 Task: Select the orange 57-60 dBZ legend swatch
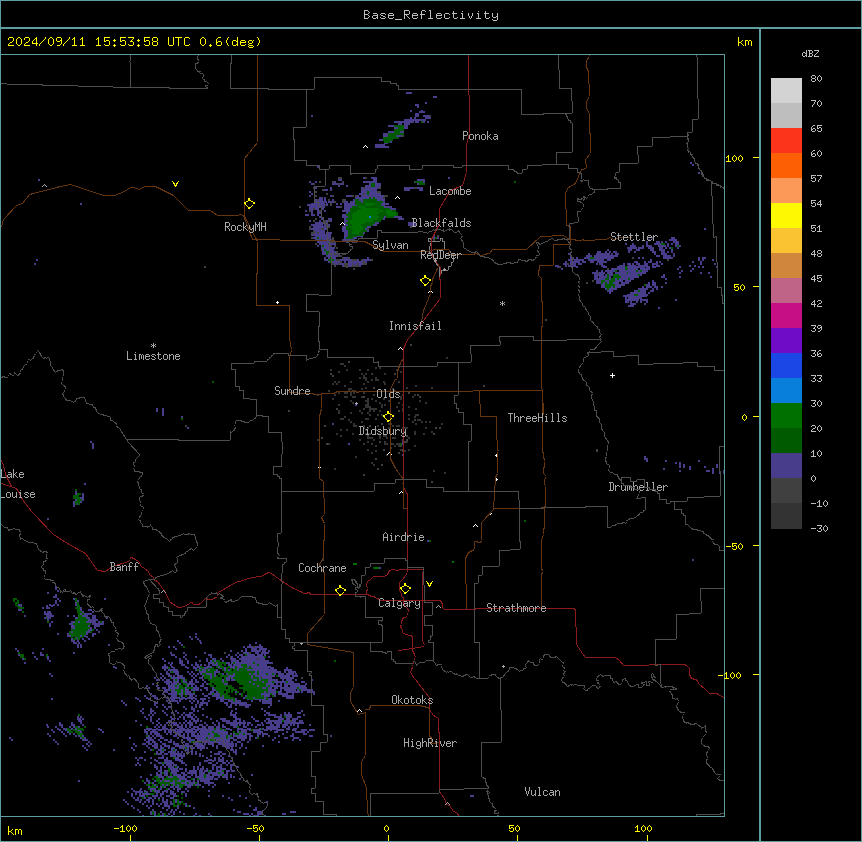pos(786,166)
